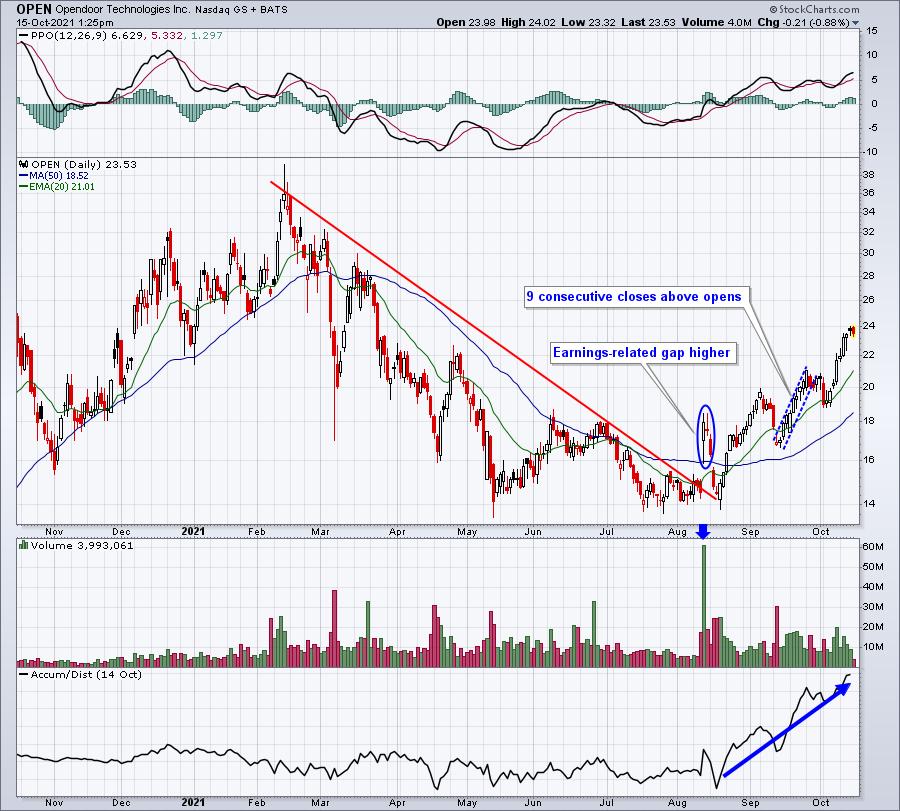900x811 pixels.
Task: Click the Aug label on the bottom axis
Action: tap(680, 532)
